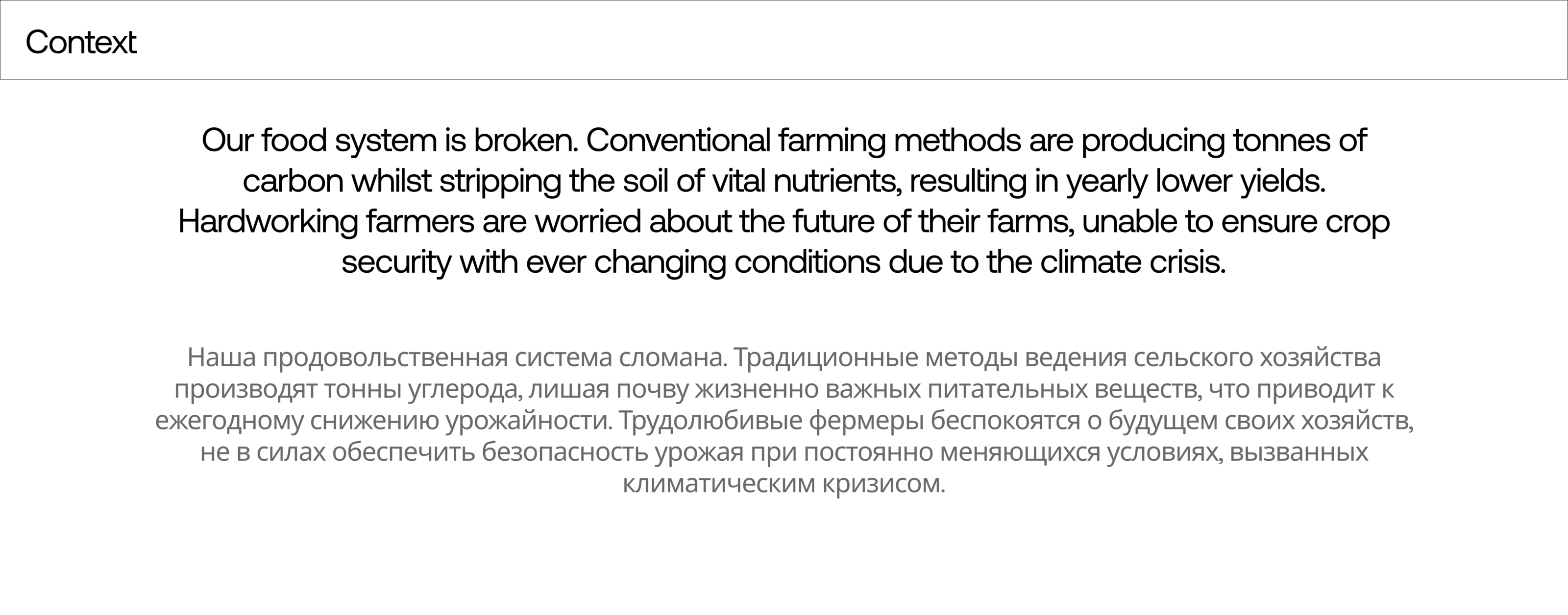Click the Context heading
The height and width of the screenshot is (615, 1568).
pos(81,43)
